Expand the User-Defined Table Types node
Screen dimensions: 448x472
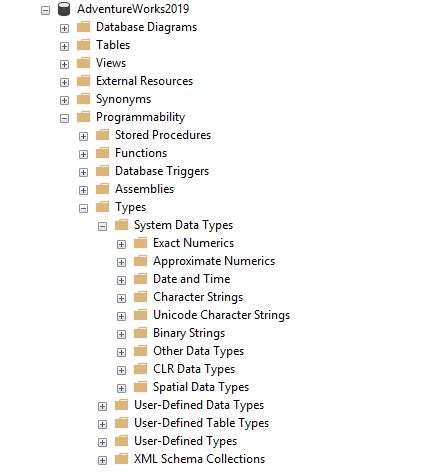(102, 424)
